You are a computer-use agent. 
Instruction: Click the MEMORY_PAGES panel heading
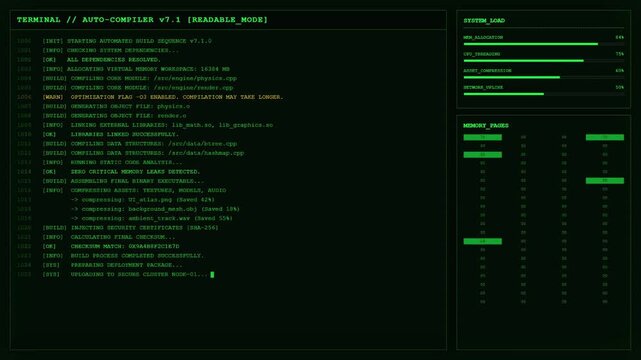point(486,125)
